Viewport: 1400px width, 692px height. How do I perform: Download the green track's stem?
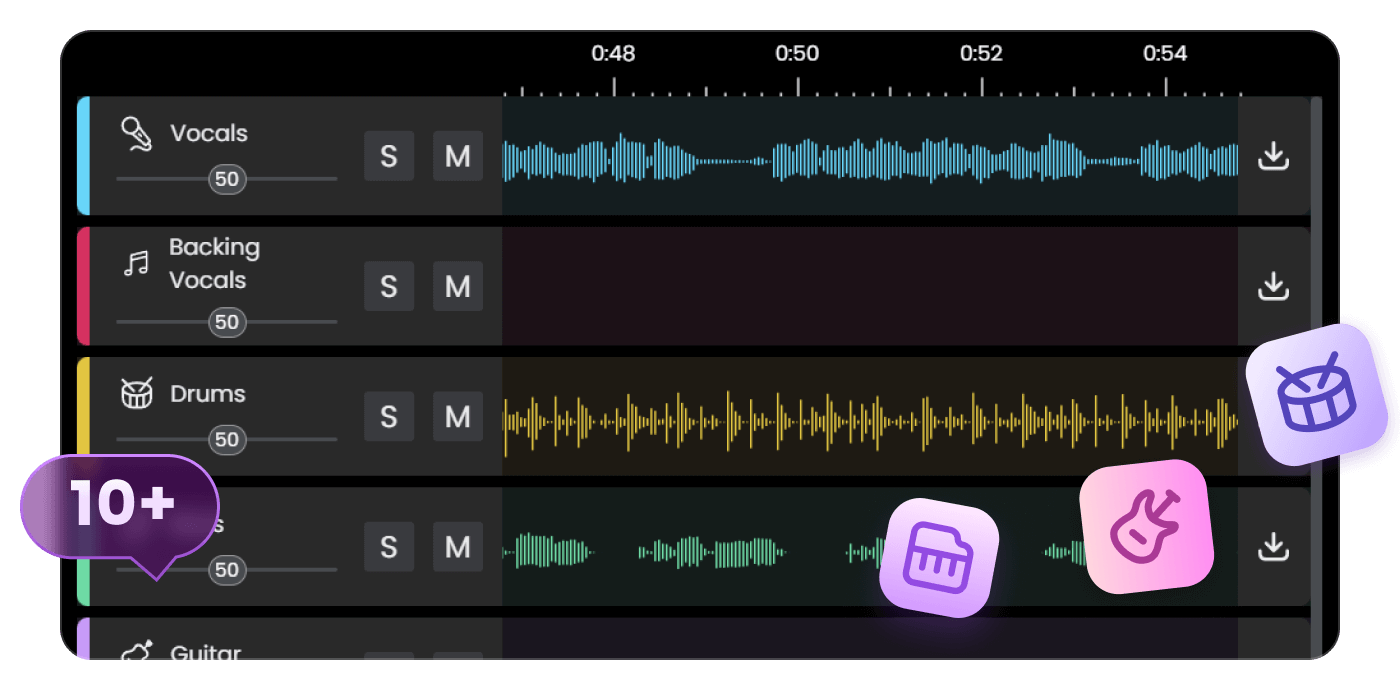coord(1272,546)
